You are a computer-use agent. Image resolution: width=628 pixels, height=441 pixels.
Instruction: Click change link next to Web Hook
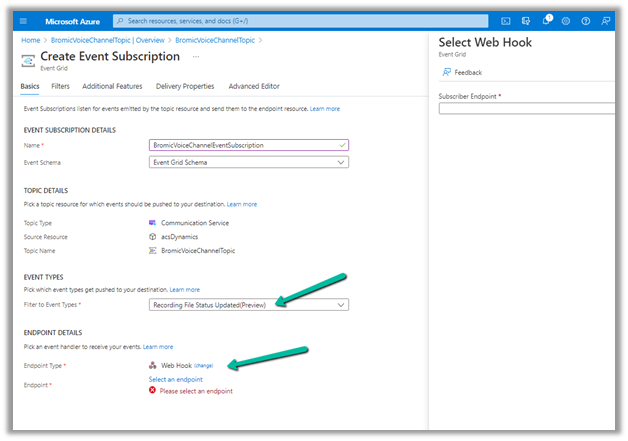pos(203,366)
